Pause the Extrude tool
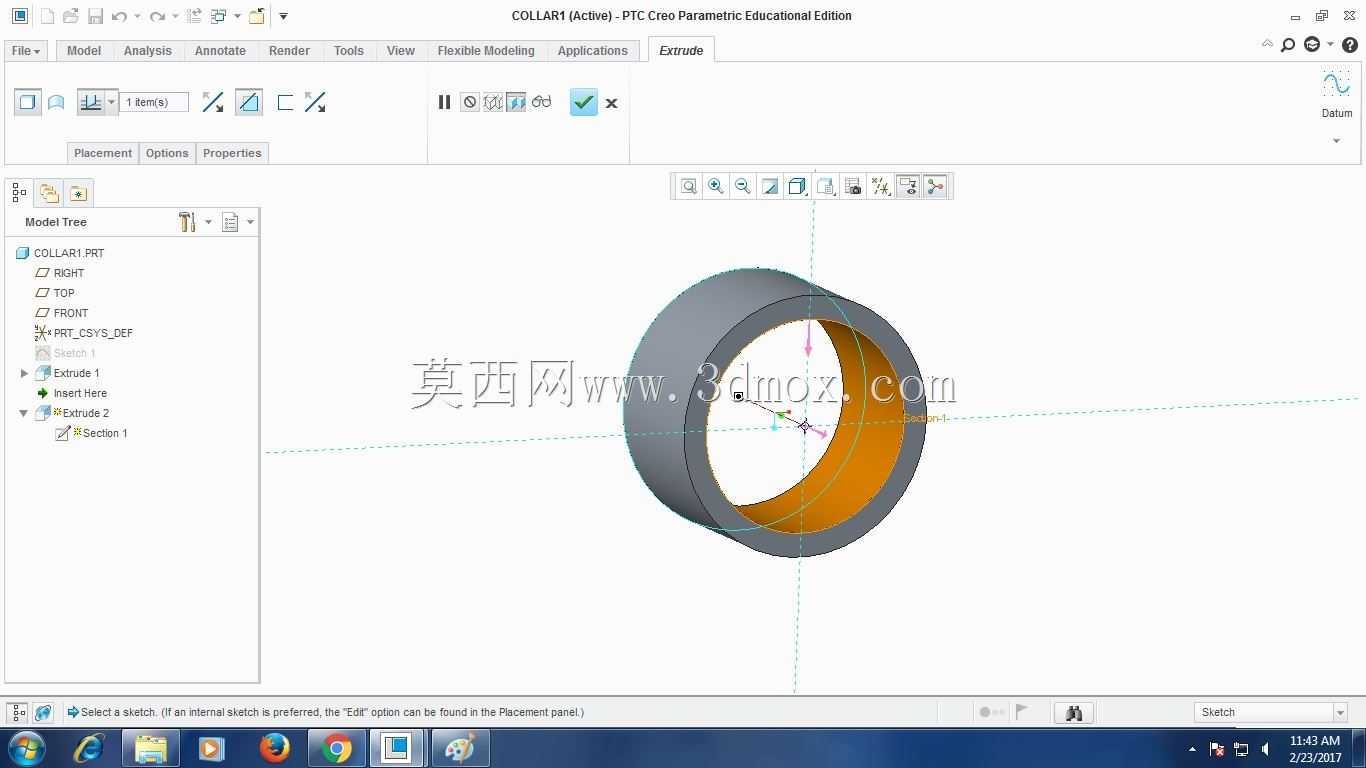Image resolution: width=1366 pixels, height=768 pixels. (x=444, y=102)
